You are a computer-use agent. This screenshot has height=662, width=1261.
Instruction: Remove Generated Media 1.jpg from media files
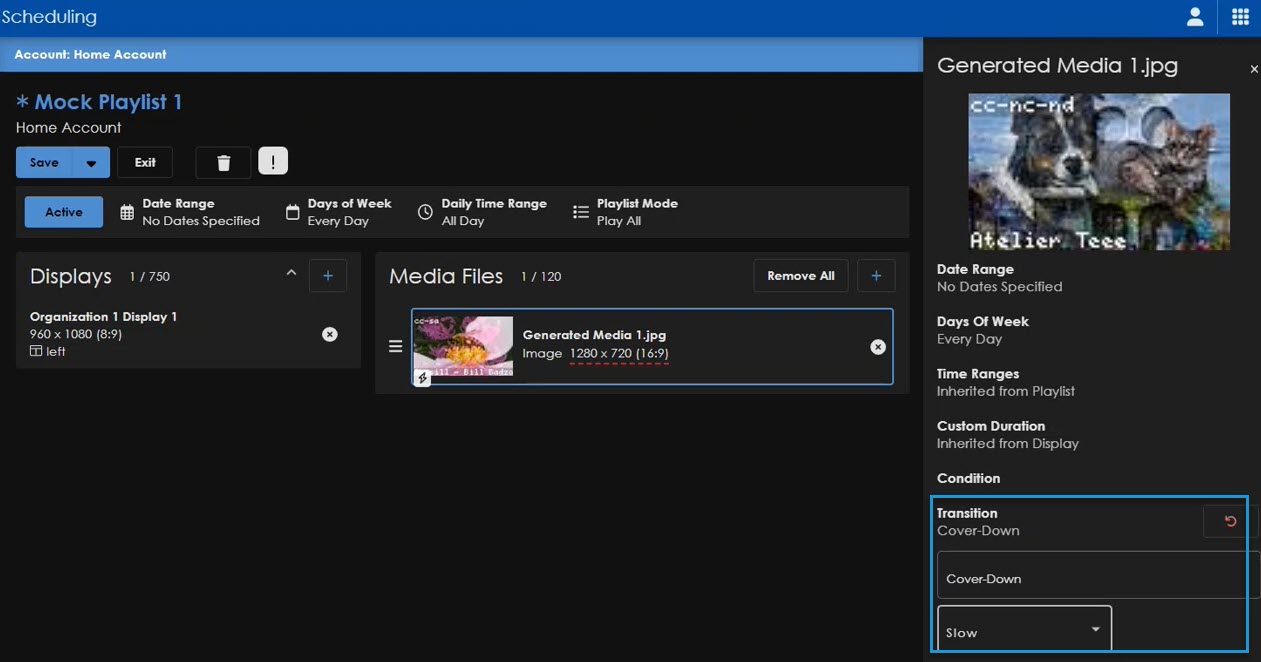point(877,347)
